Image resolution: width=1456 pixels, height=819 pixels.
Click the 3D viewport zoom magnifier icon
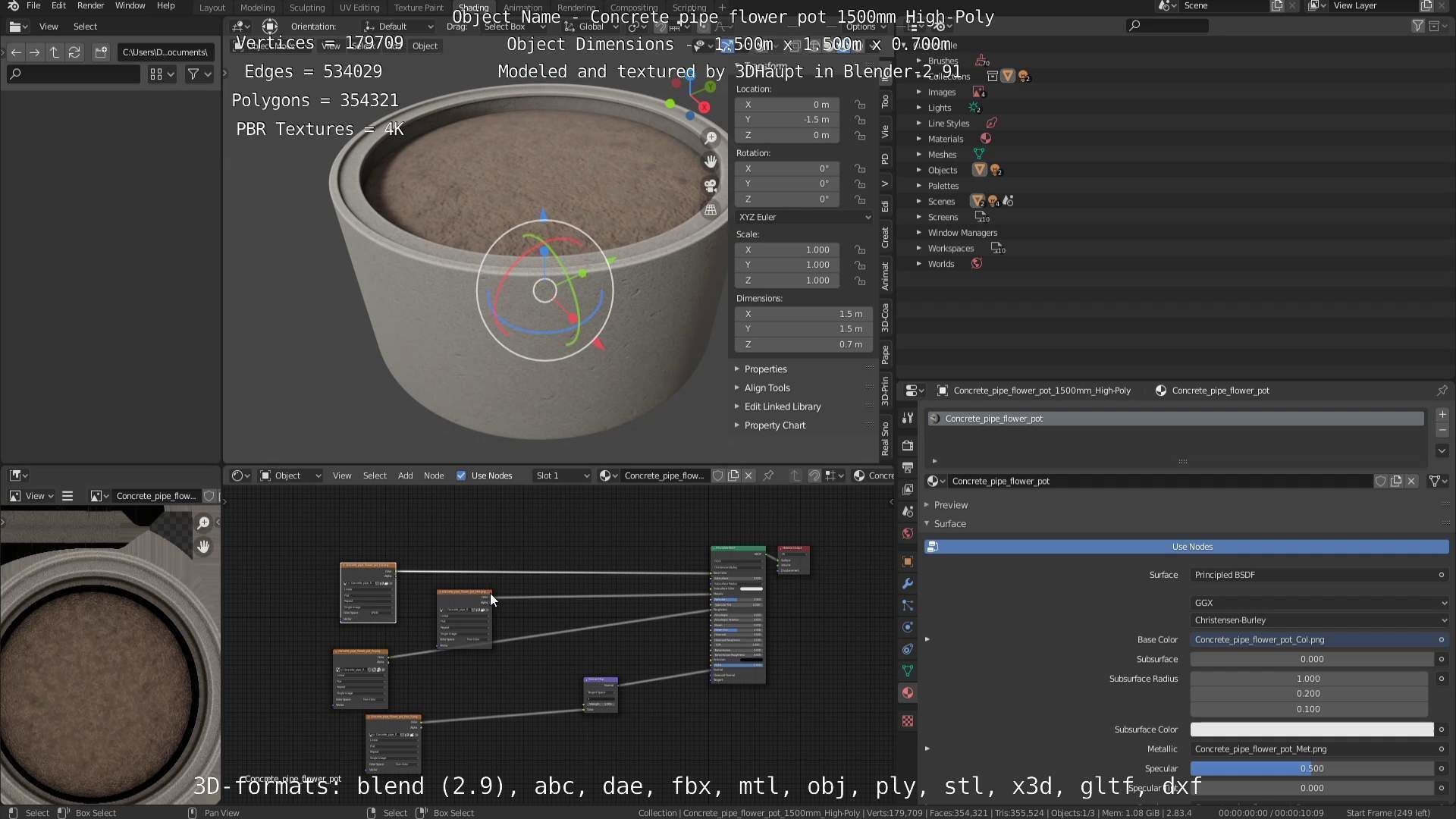[711, 137]
